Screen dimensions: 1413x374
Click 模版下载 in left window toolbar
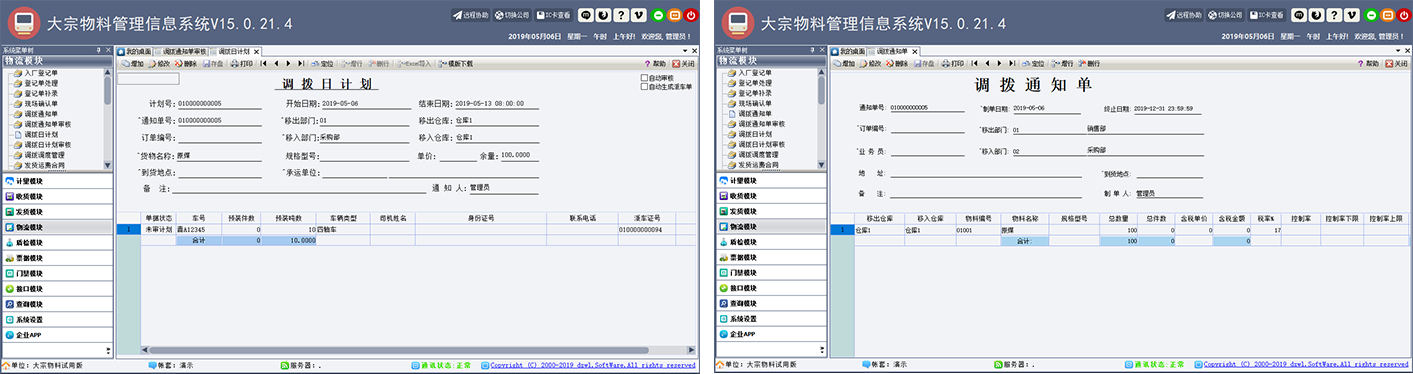coord(455,63)
